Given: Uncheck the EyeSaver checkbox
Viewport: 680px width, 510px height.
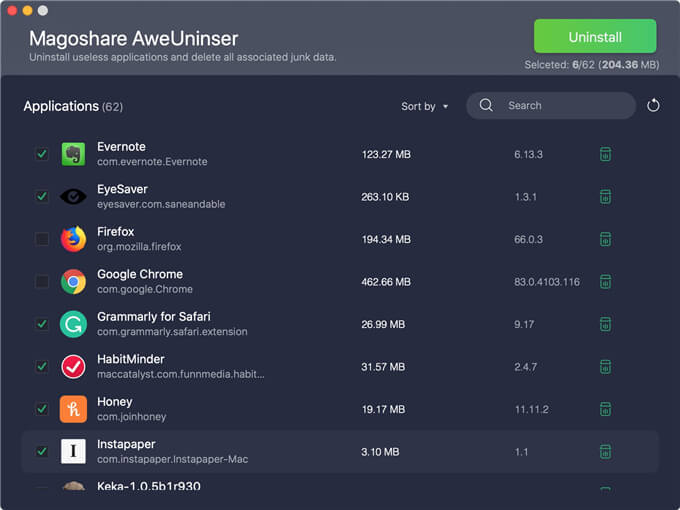Looking at the screenshot, I should click(42, 196).
